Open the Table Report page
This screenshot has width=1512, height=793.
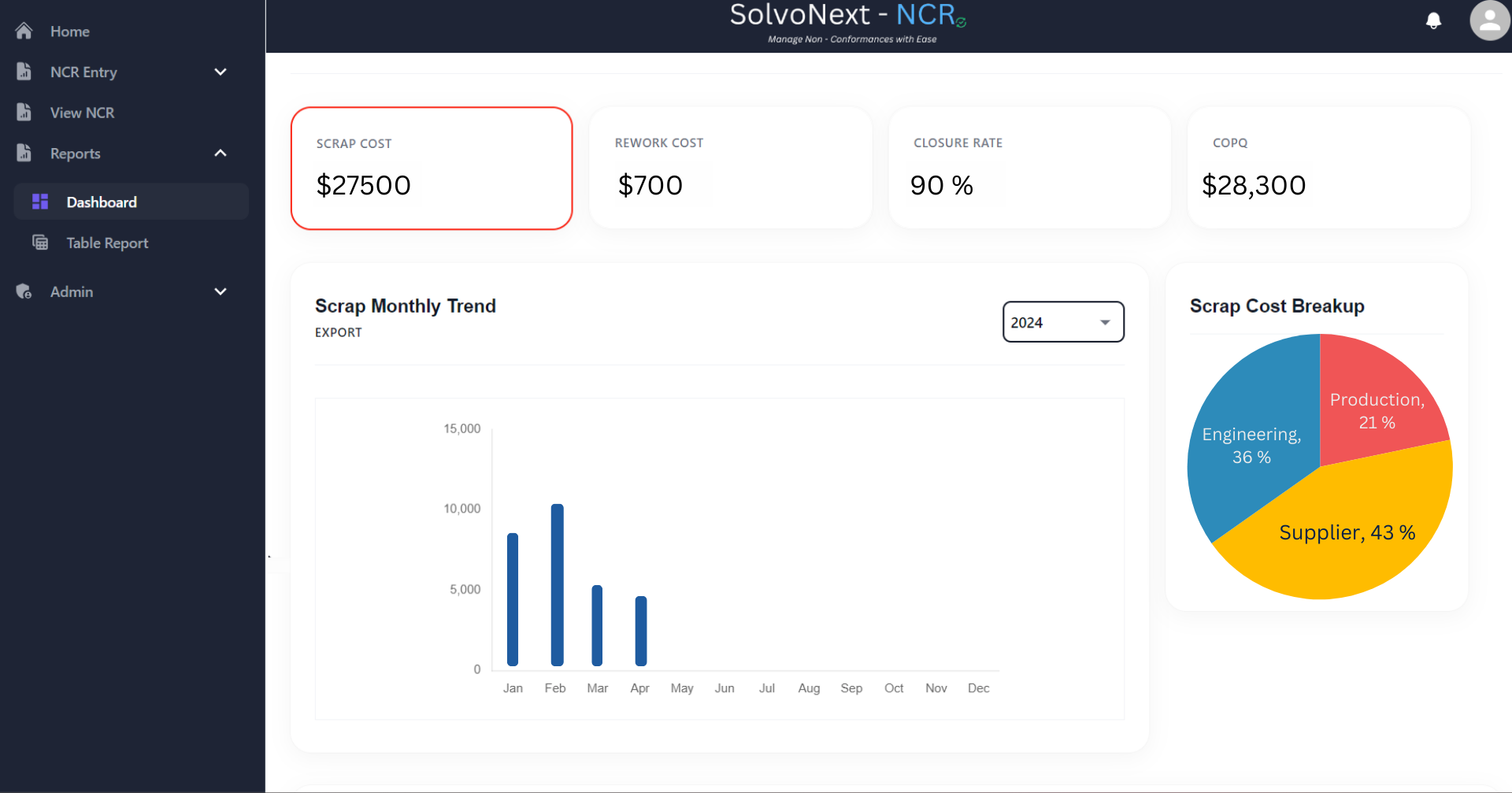(x=107, y=243)
